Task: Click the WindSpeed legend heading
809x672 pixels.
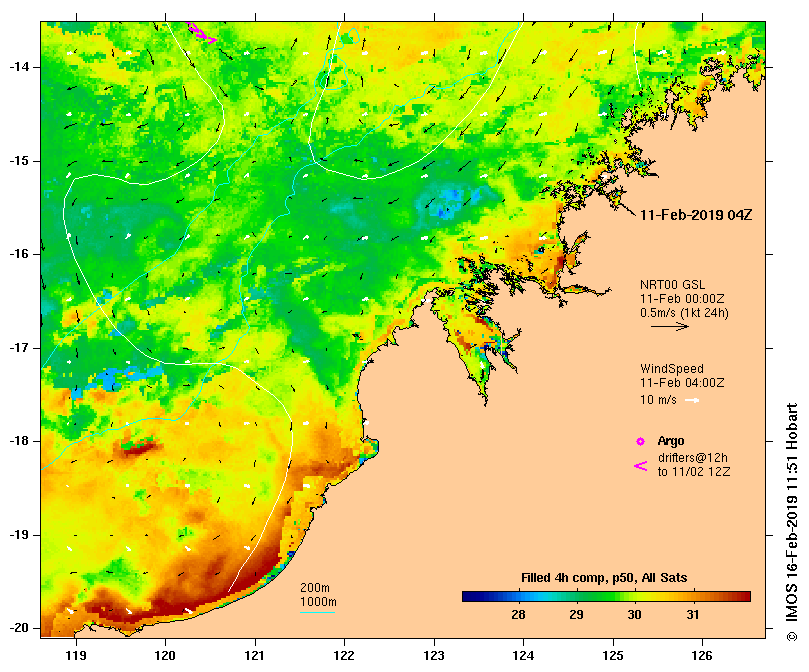Action: 672,369
